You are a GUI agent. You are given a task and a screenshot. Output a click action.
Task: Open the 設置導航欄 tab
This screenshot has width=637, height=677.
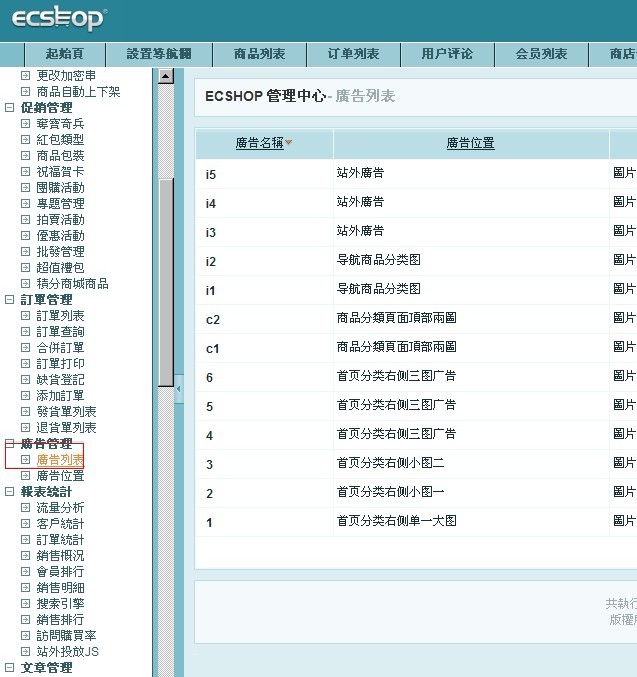coord(159,54)
